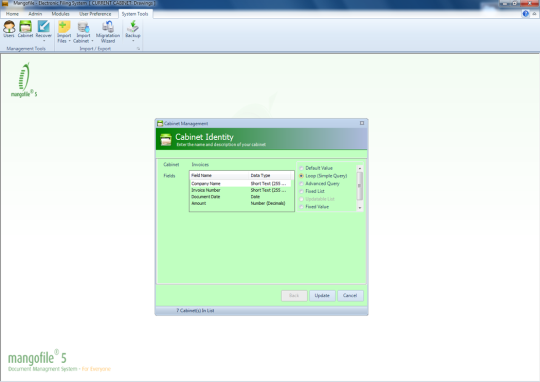The width and height of the screenshot is (540, 382).
Task: Click the Back button
Action: point(294,296)
